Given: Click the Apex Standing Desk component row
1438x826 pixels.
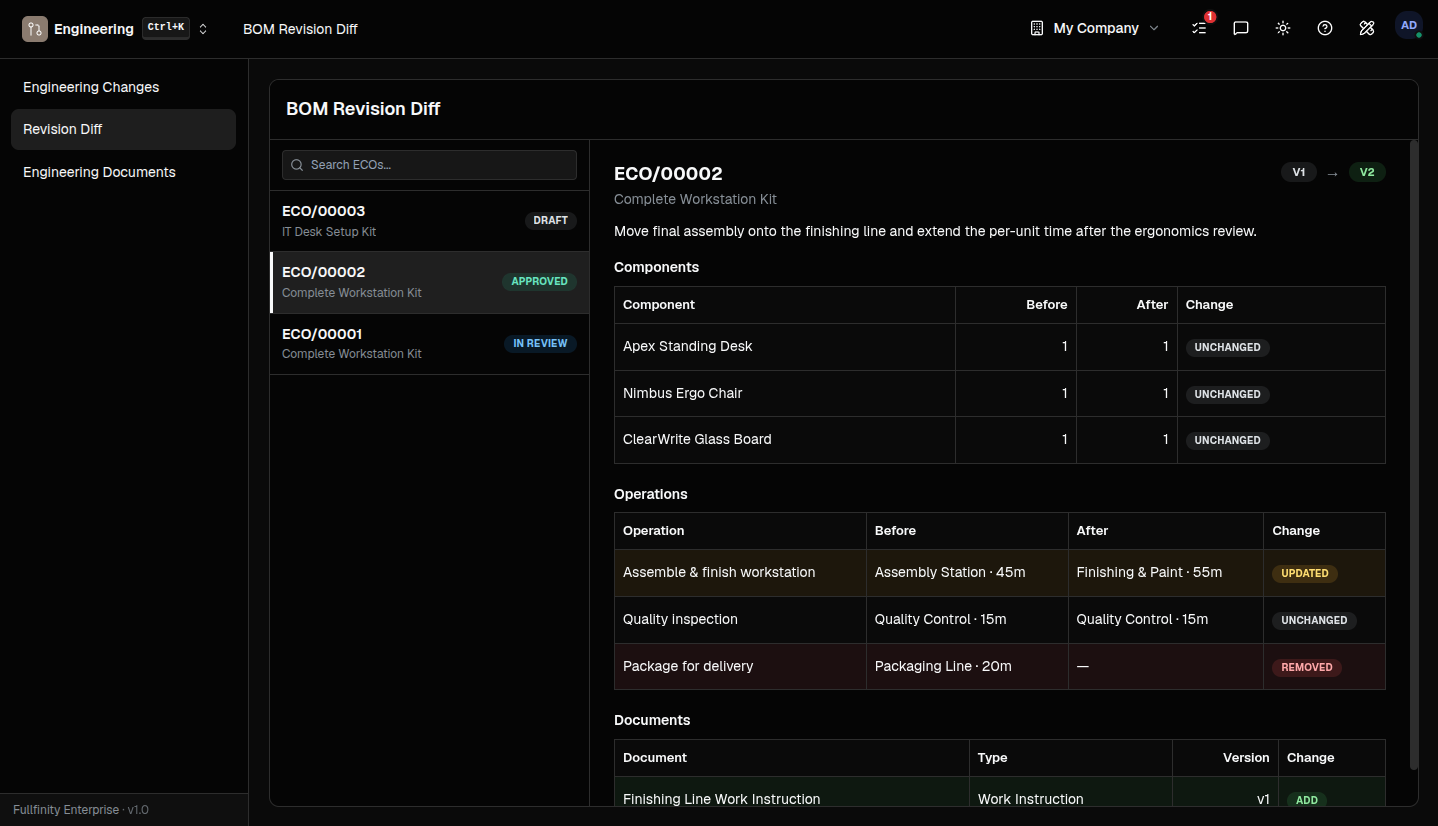Looking at the screenshot, I should point(1000,347).
